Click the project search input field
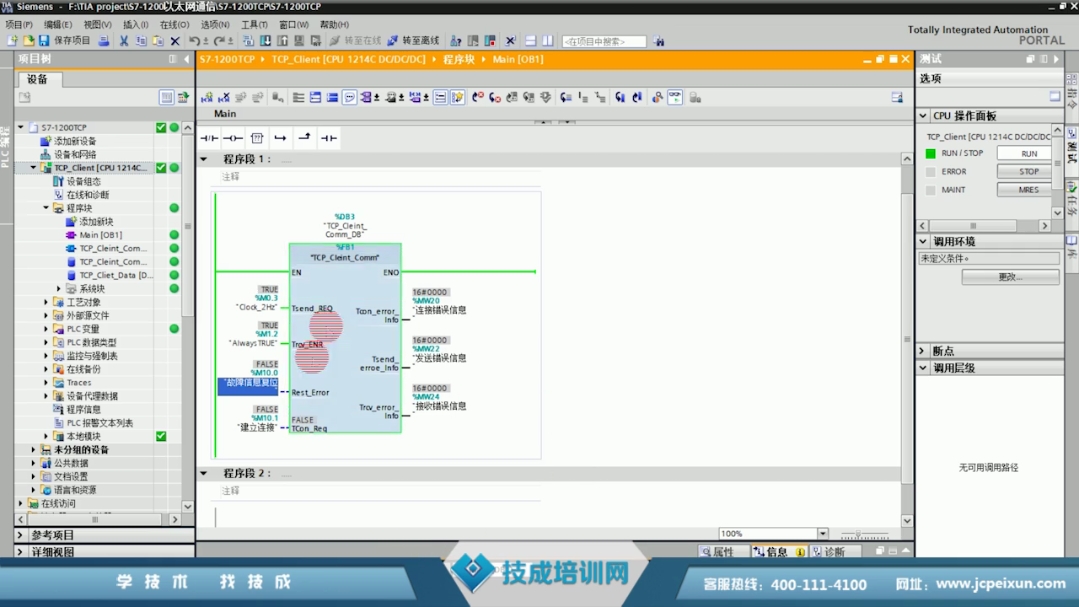This screenshot has width=1079, height=607. (603, 41)
